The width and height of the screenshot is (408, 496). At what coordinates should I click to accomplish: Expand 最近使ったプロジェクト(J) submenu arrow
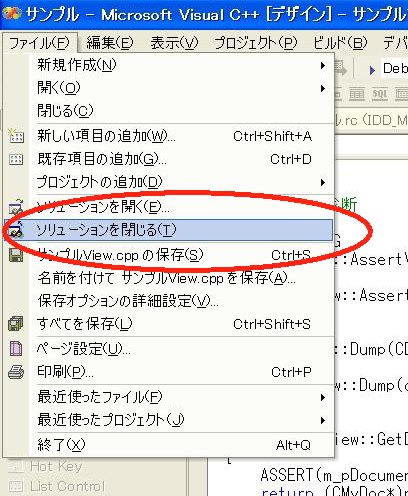322,420
